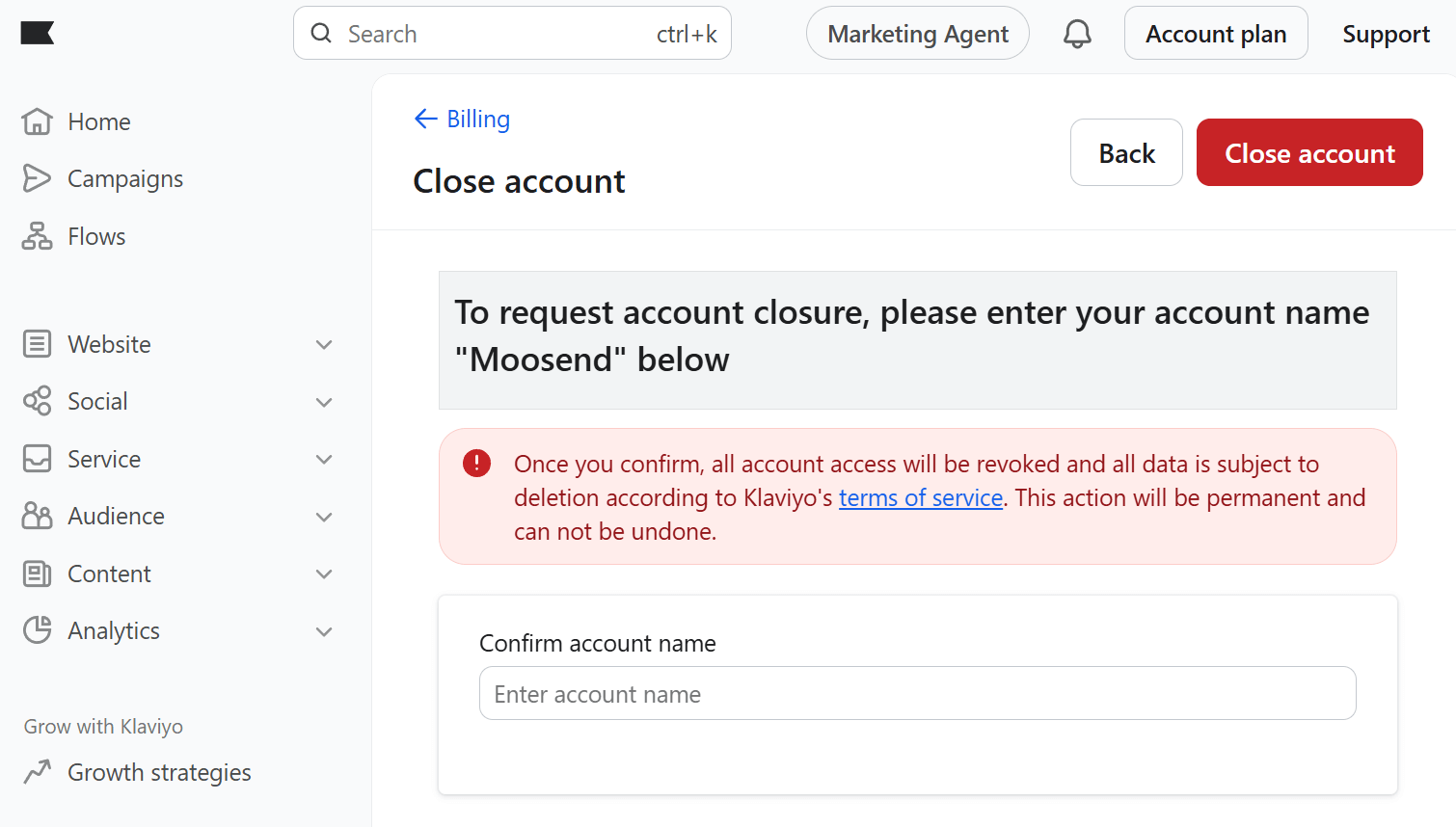Click the back arrow next to Billing

coord(424,118)
